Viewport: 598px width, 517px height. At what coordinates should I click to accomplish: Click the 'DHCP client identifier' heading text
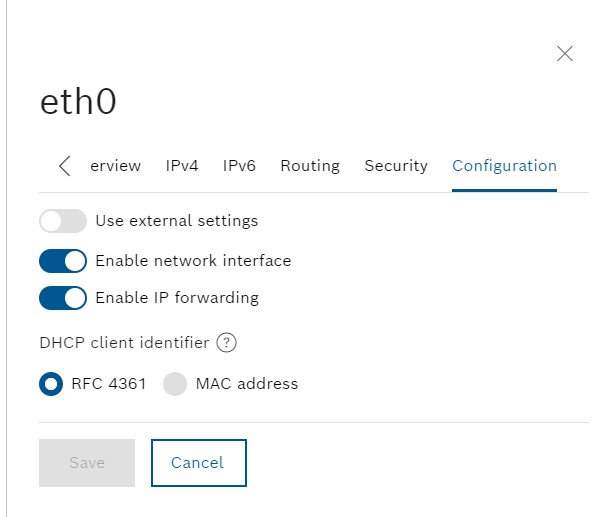[x=125, y=343]
